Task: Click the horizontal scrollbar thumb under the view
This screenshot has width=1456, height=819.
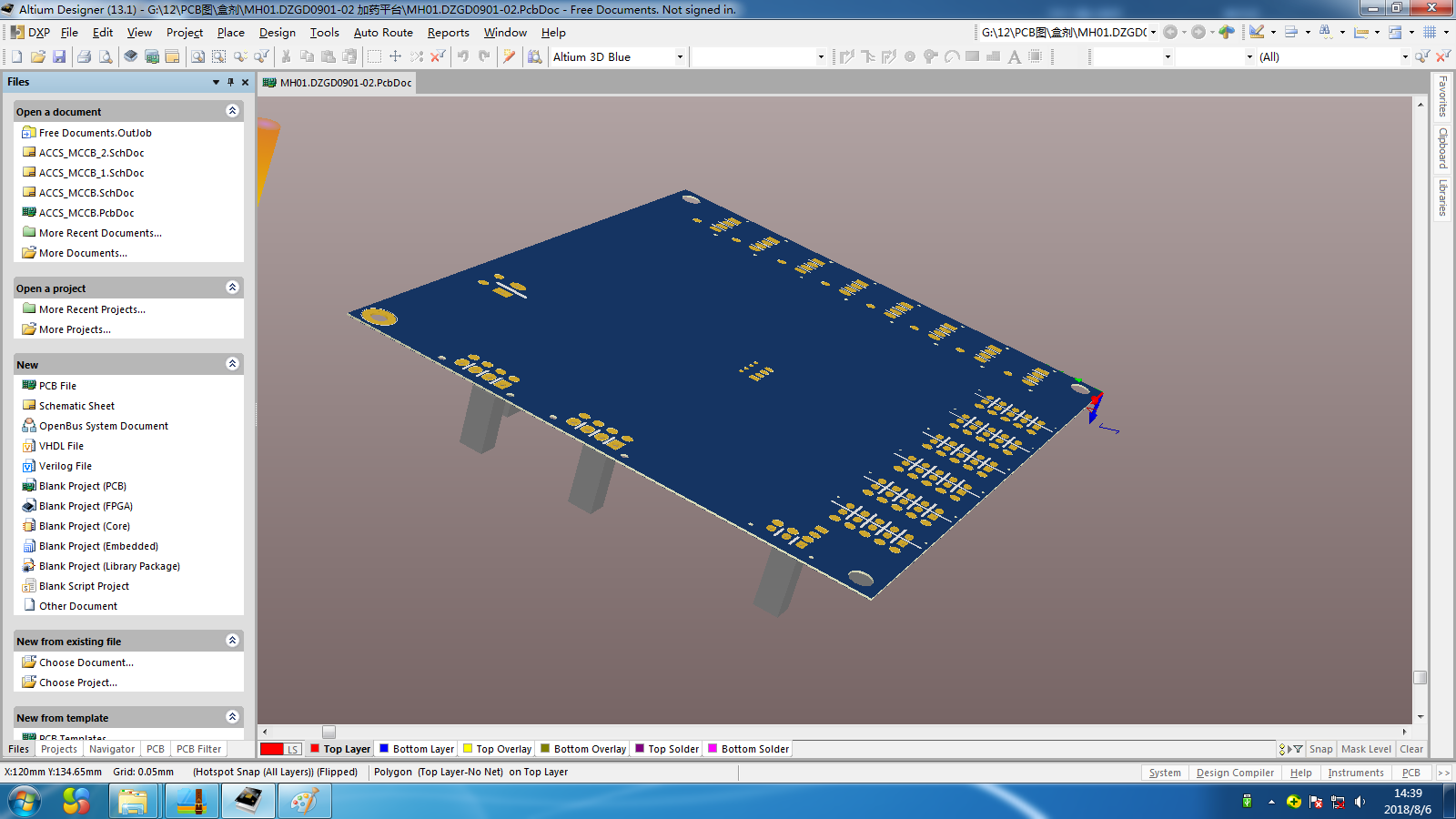Action: tap(329, 732)
